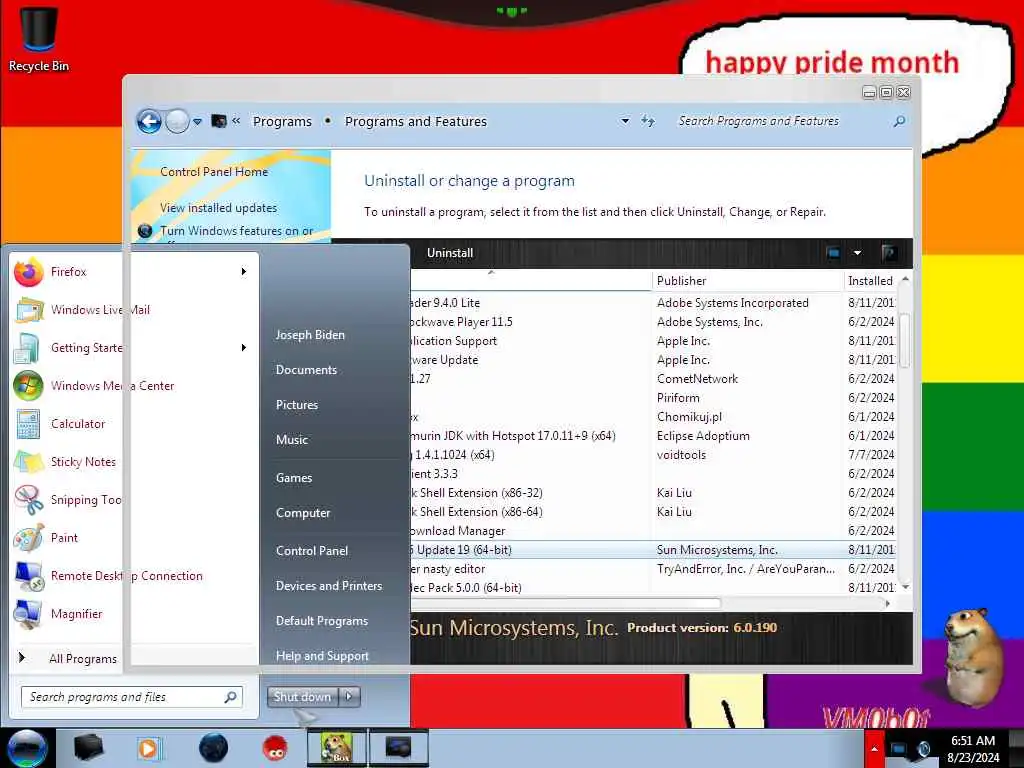Open Calculator icon in Start menu
The width and height of the screenshot is (1024, 768).
(x=28, y=424)
